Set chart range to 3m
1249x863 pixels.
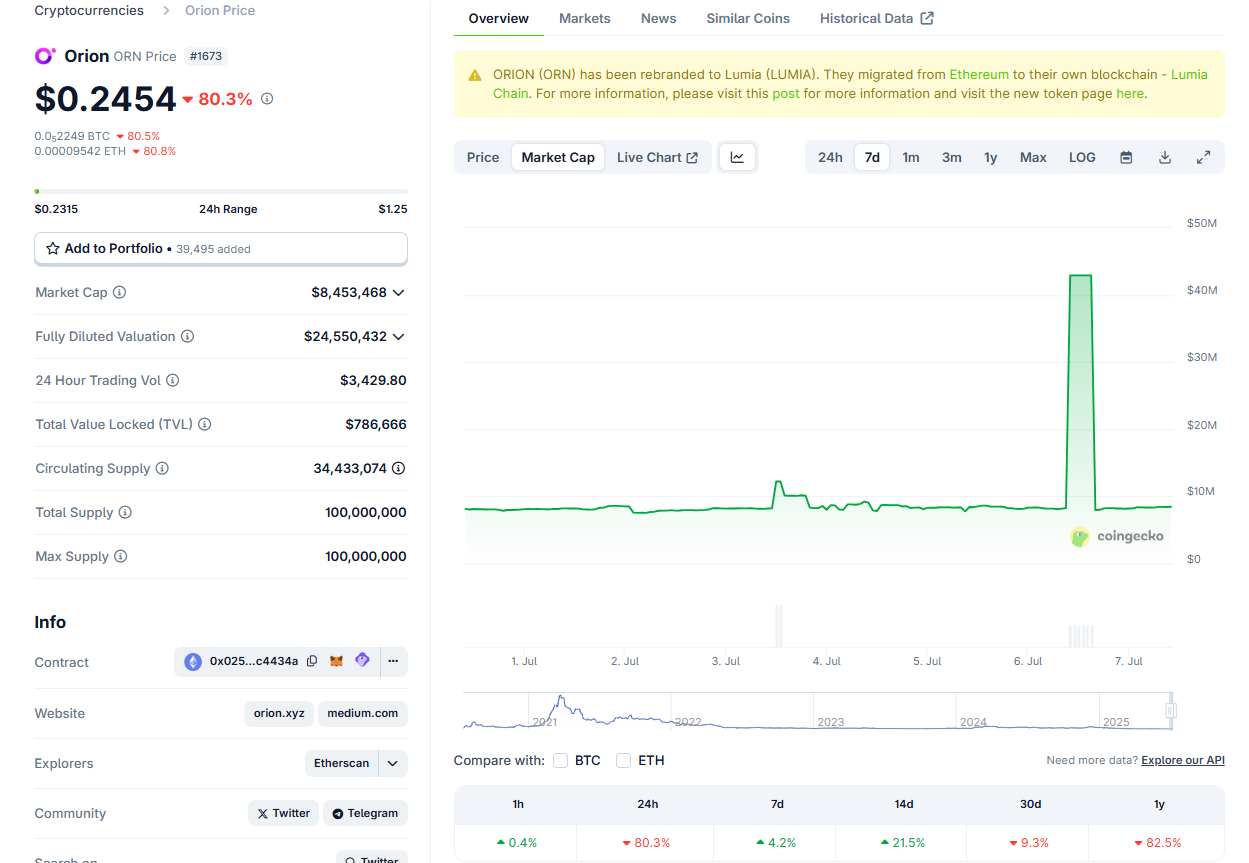(952, 157)
